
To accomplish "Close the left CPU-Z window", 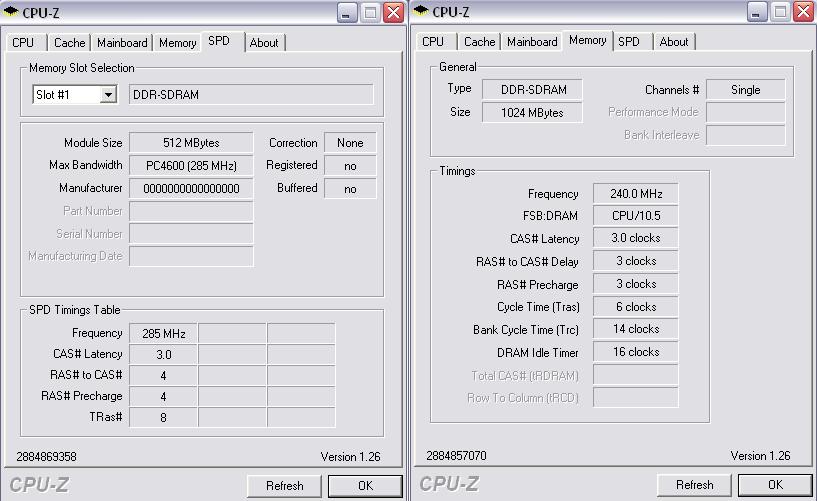I will [x=393, y=13].
